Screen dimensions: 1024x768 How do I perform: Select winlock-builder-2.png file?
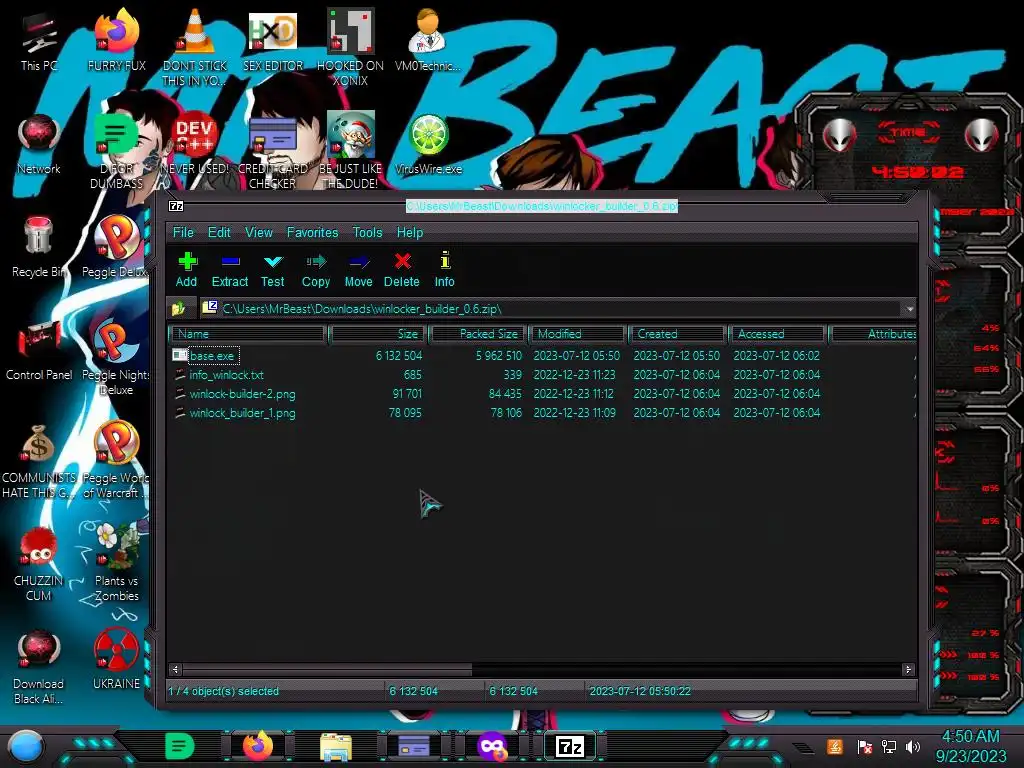click(242, 394)
